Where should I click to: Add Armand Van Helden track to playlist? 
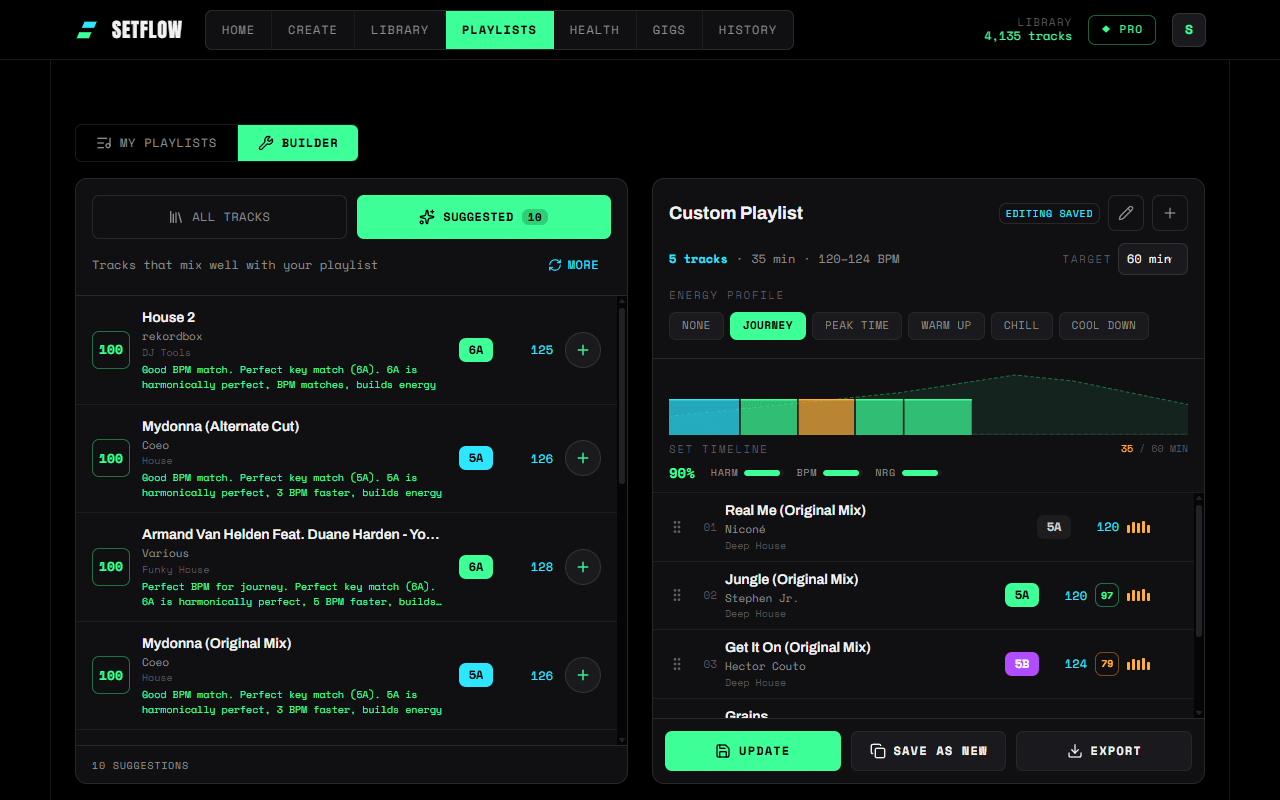[x=583, y=567]
